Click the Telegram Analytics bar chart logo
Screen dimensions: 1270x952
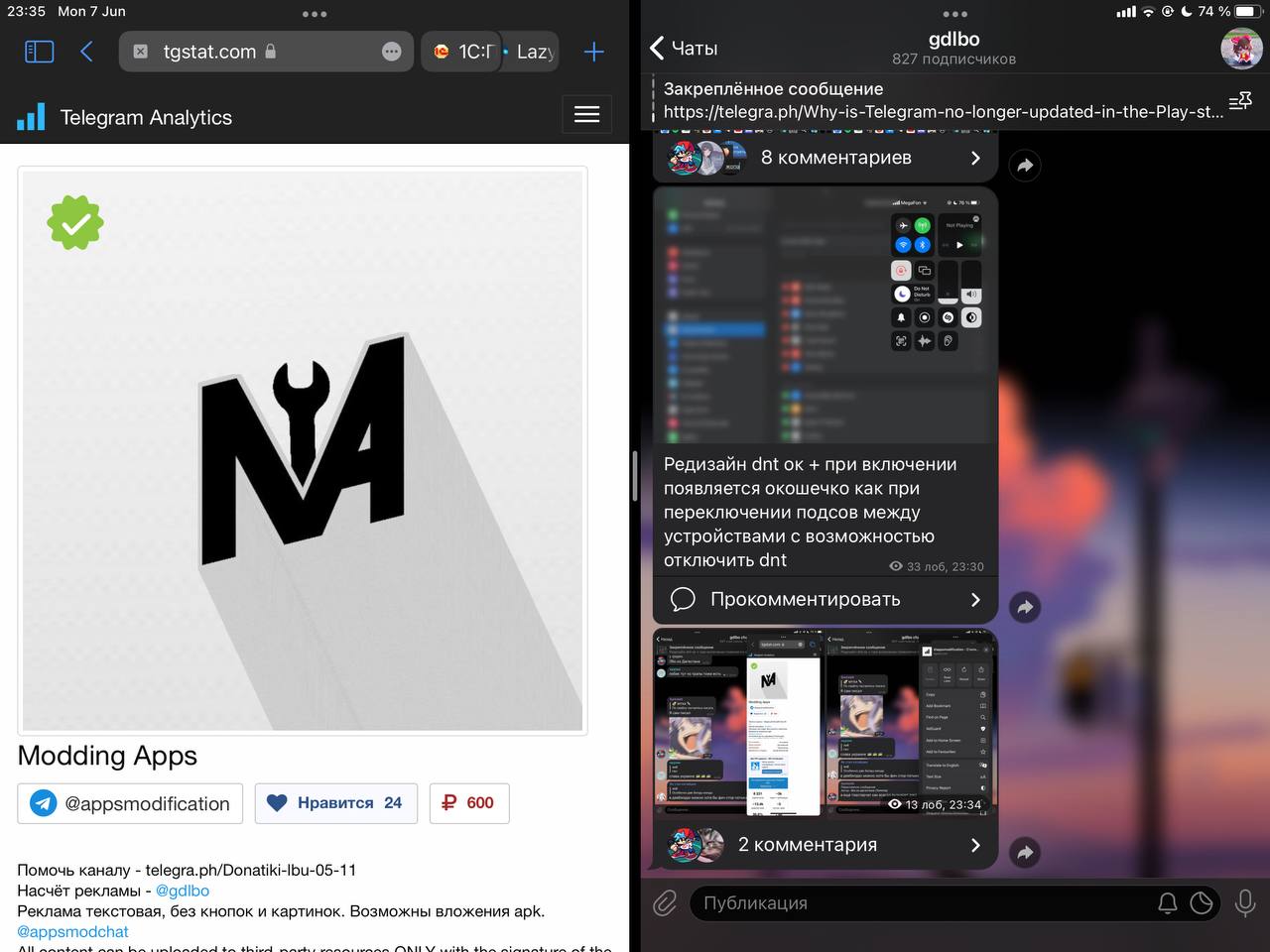(32, 117)
